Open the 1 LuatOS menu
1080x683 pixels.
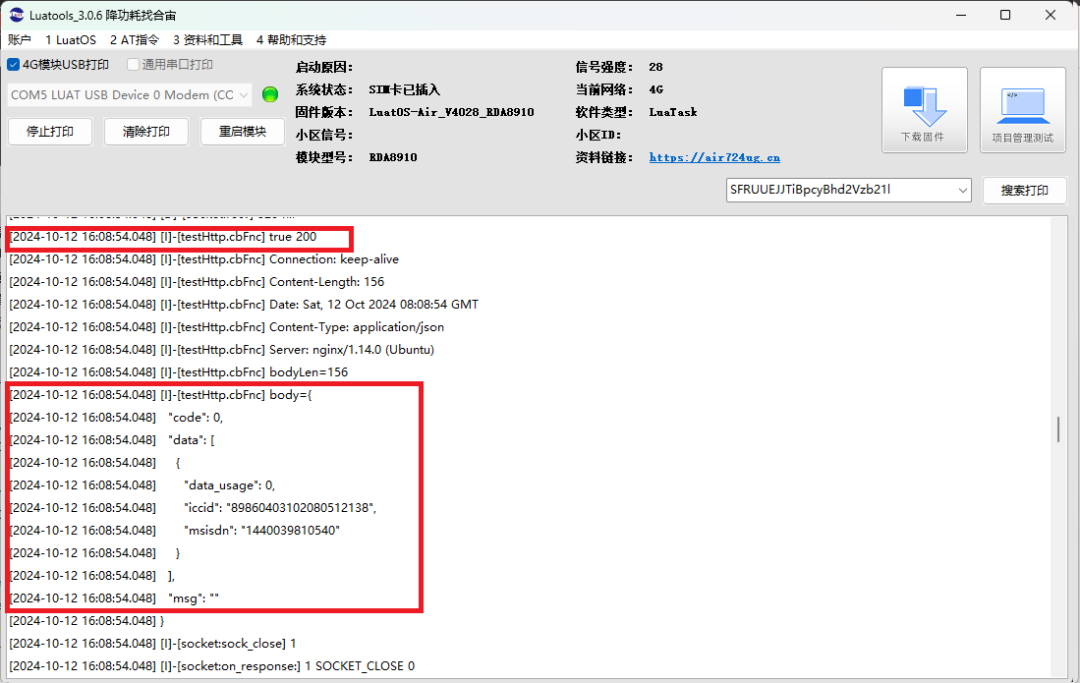click(x=71, y=40)
